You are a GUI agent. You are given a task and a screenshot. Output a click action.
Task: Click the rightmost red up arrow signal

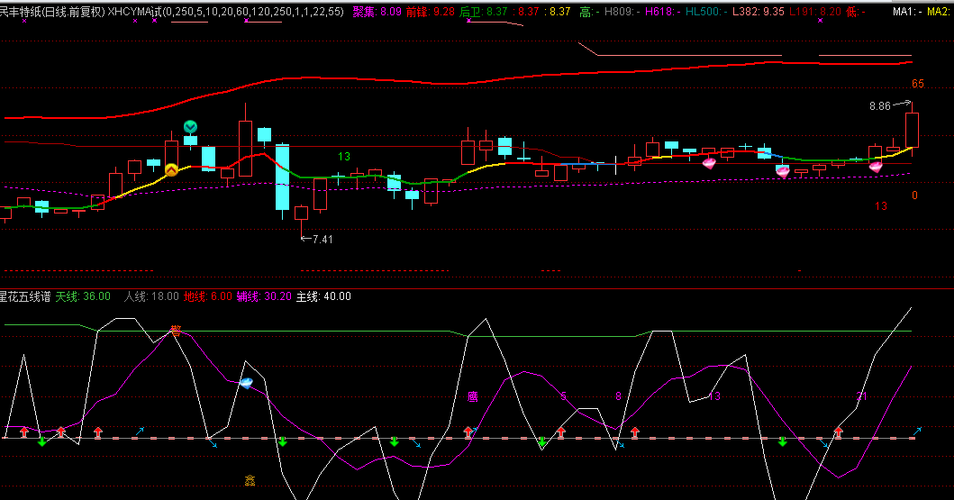coord(838,432)
